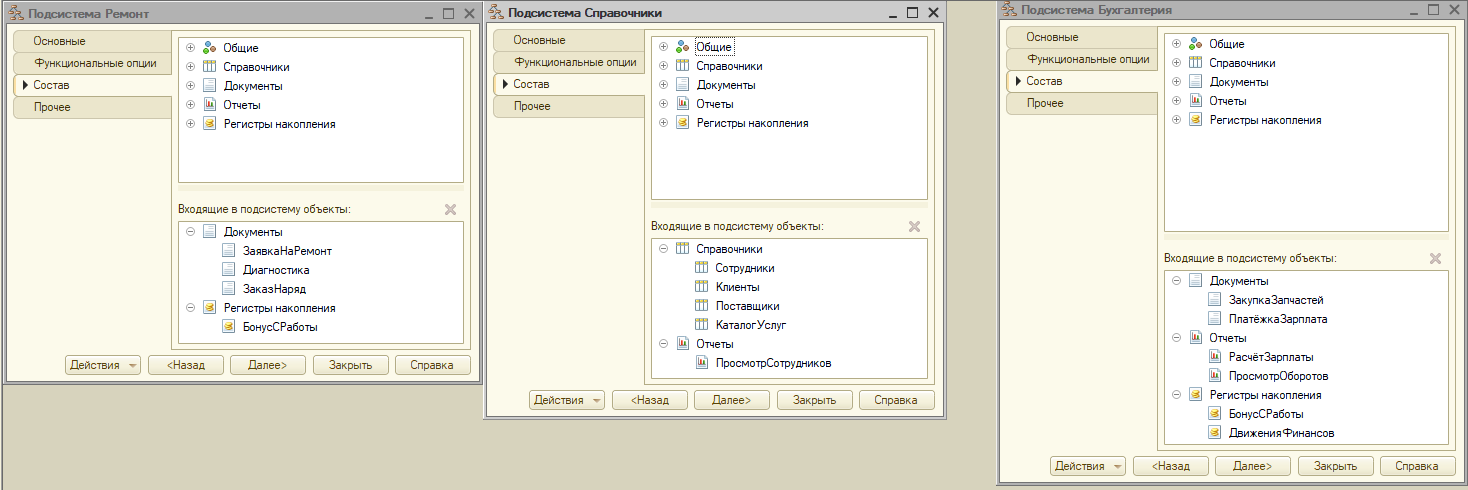
Task: Collapse Документы in Ремонт included objects list
Action: click(x=190, y=232)
